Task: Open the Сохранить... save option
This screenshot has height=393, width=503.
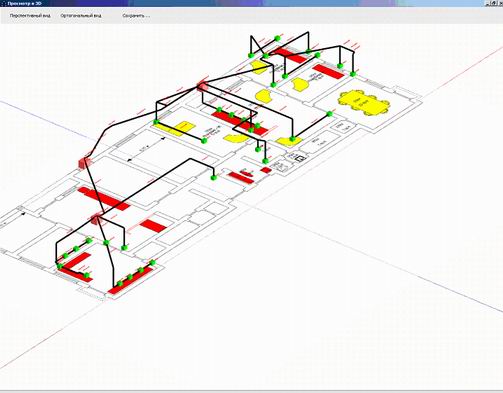Action: click(x=136, y=16)
